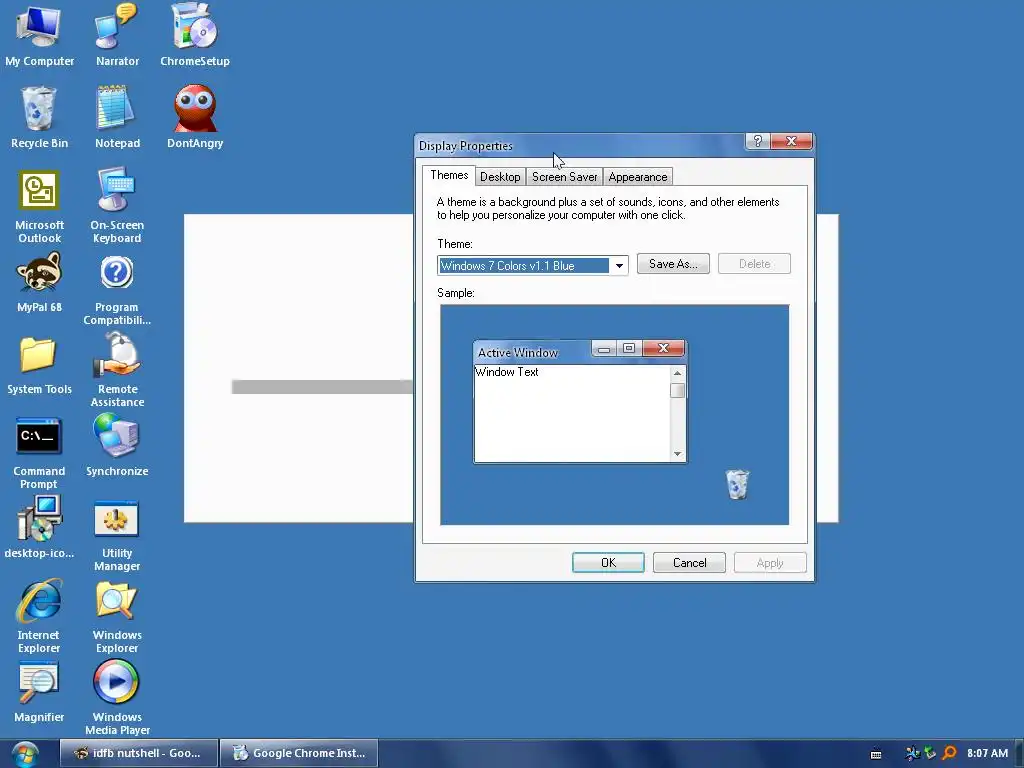Switch to the Themes tab
The height and width of the screenshot is (768, 1024).
pyautogui.click(x=449, y=175)
